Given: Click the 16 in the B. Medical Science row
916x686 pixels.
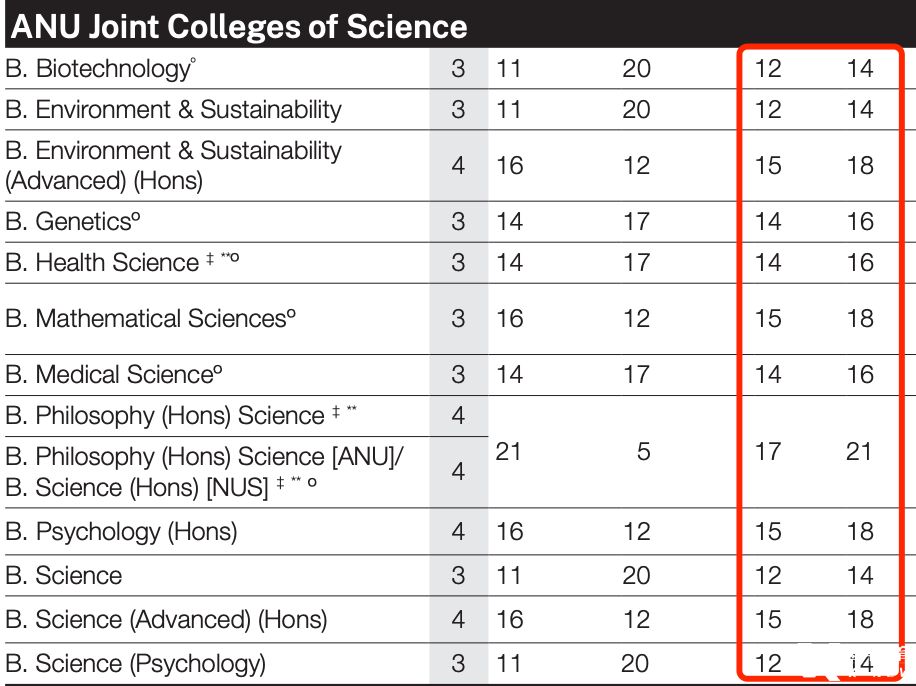Looking at the screenshot, I should 860,375.
